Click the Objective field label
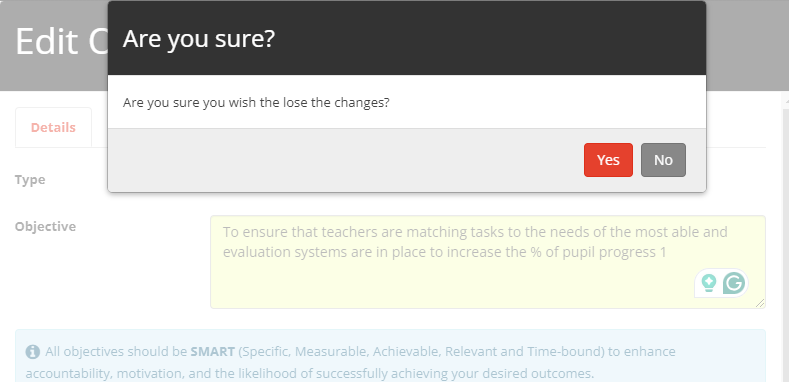Screen dimensions: 789x382 click(45, 226)
